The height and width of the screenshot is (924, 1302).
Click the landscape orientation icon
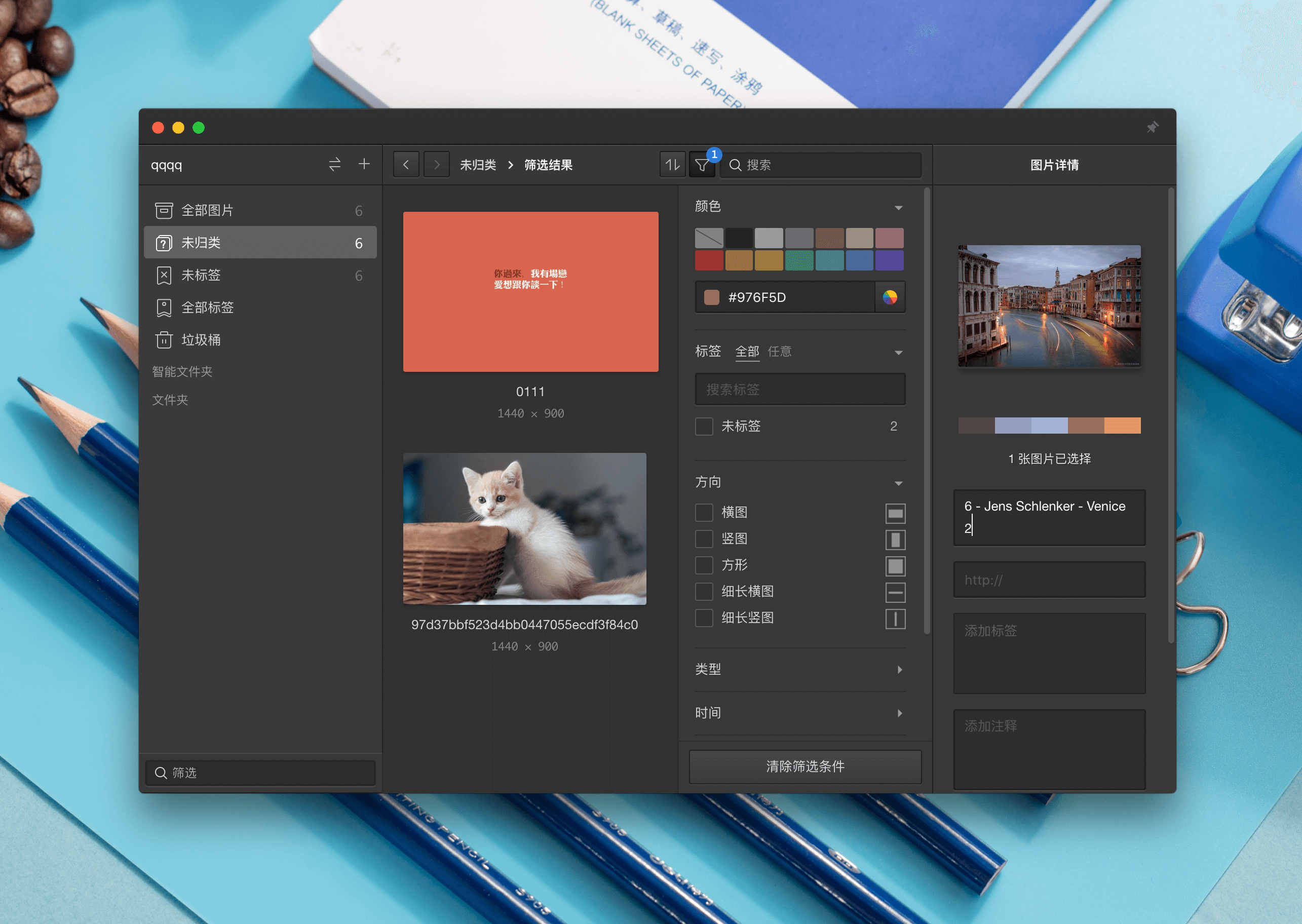coord(895,514)
